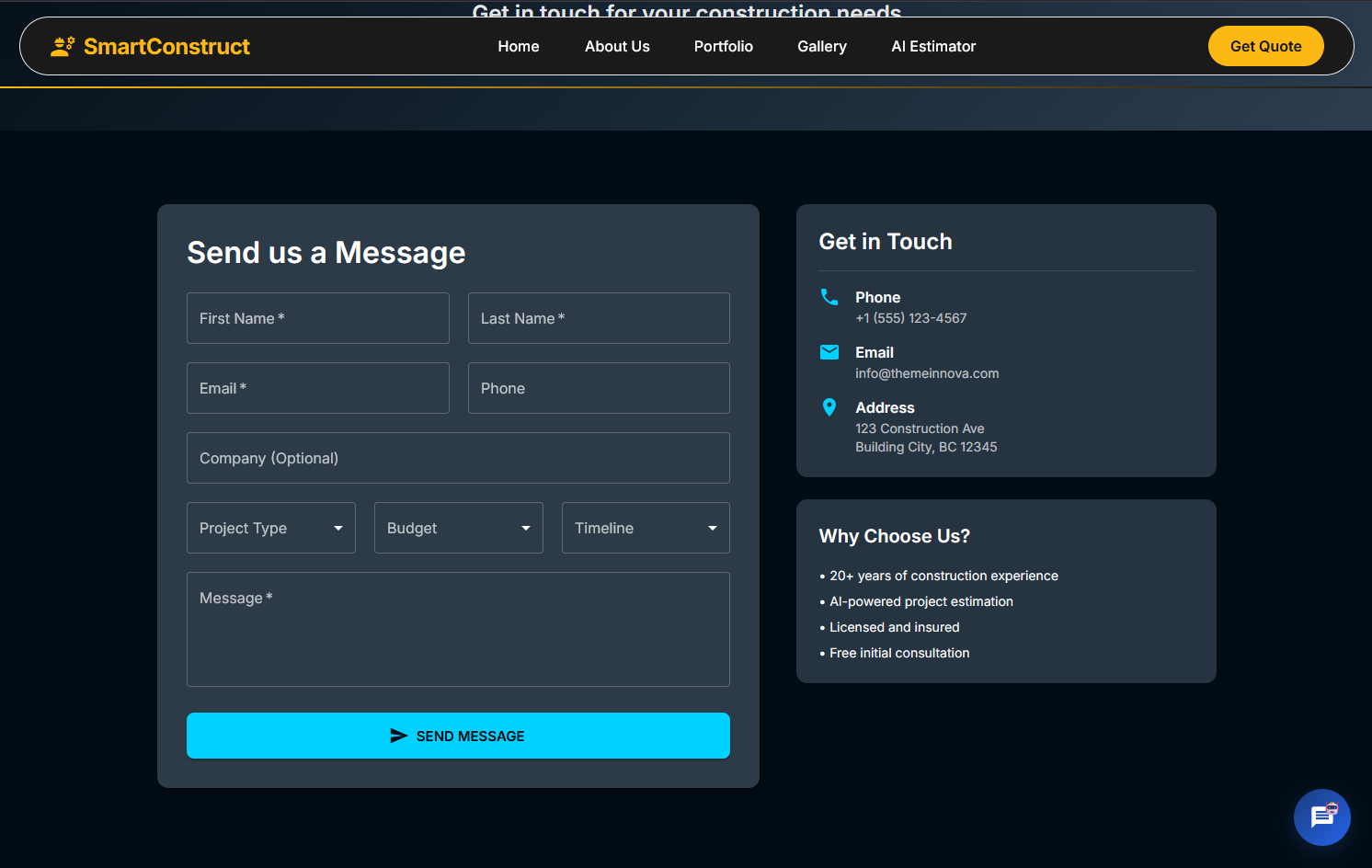The height and width of the screenshot is (868, 1372).
Task: Open the Budget dropdown
Action: 458,528
